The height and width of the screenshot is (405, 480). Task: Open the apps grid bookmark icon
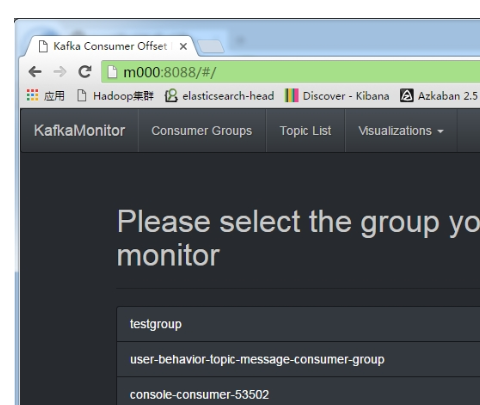pyautogui.click(x=32, y=96)
